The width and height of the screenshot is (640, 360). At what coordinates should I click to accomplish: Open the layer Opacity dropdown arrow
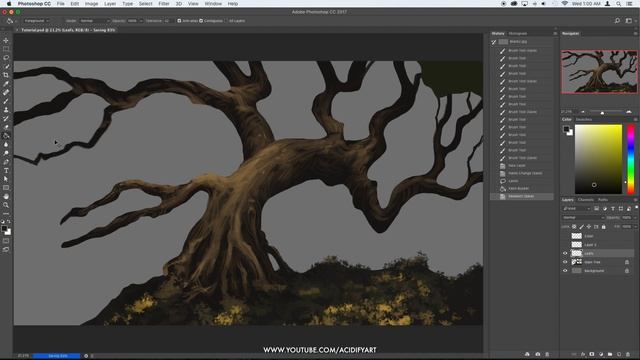point(635,218)
